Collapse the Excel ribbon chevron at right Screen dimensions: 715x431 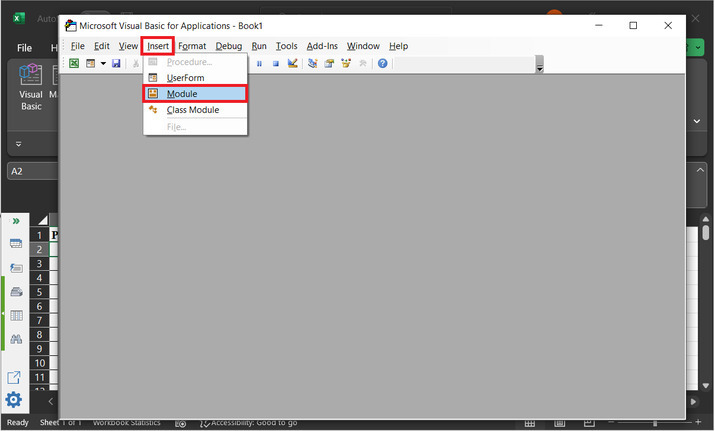coord(697,121)
